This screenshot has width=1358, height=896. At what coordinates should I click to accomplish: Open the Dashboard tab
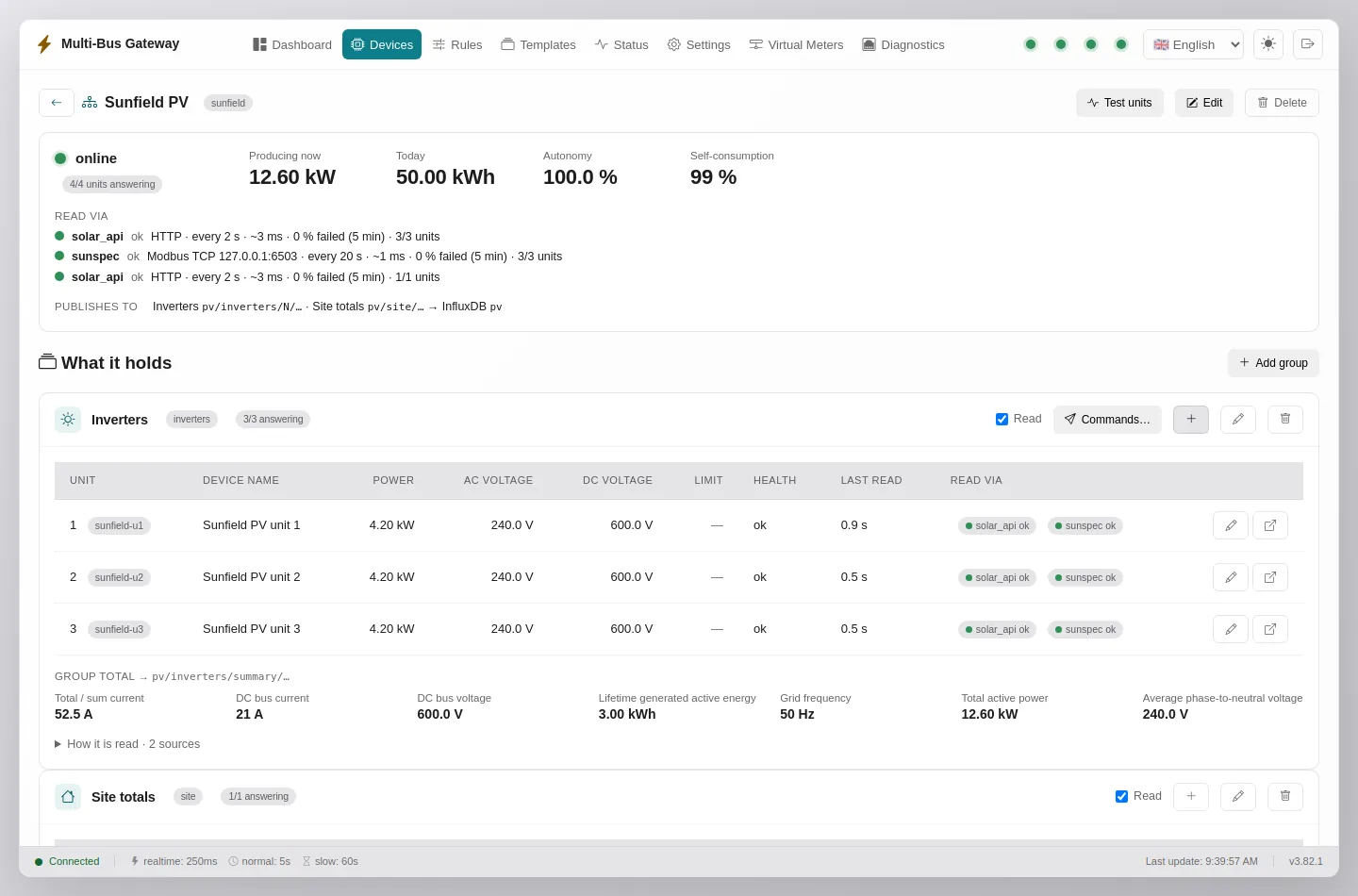click(292, 44)
